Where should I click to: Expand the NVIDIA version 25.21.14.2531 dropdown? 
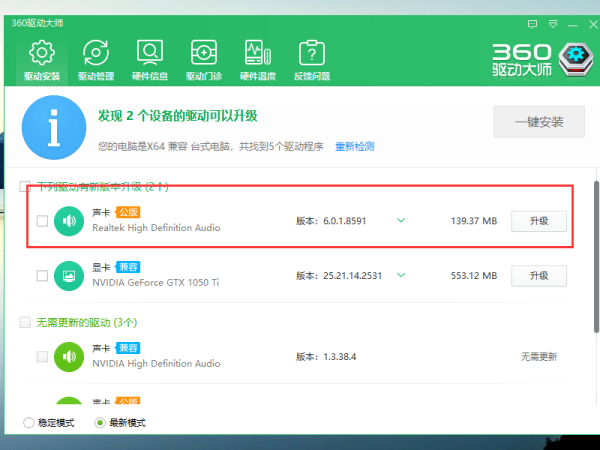point(401,276)
